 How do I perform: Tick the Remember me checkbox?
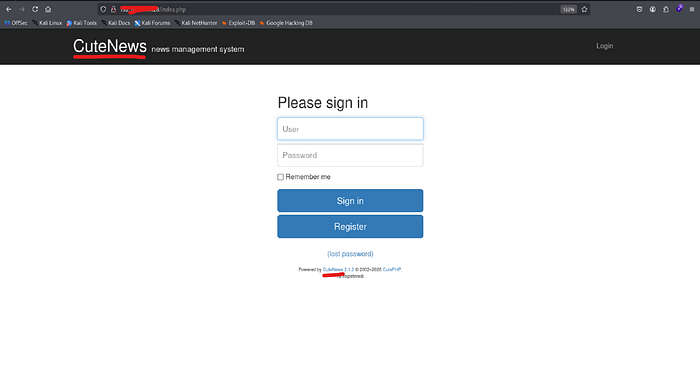point(280,177)
